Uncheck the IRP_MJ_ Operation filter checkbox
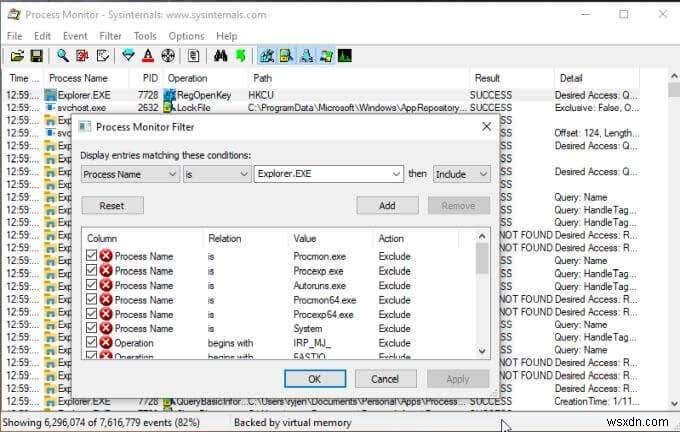Viewport: 680px width, 432px height. 91,342
